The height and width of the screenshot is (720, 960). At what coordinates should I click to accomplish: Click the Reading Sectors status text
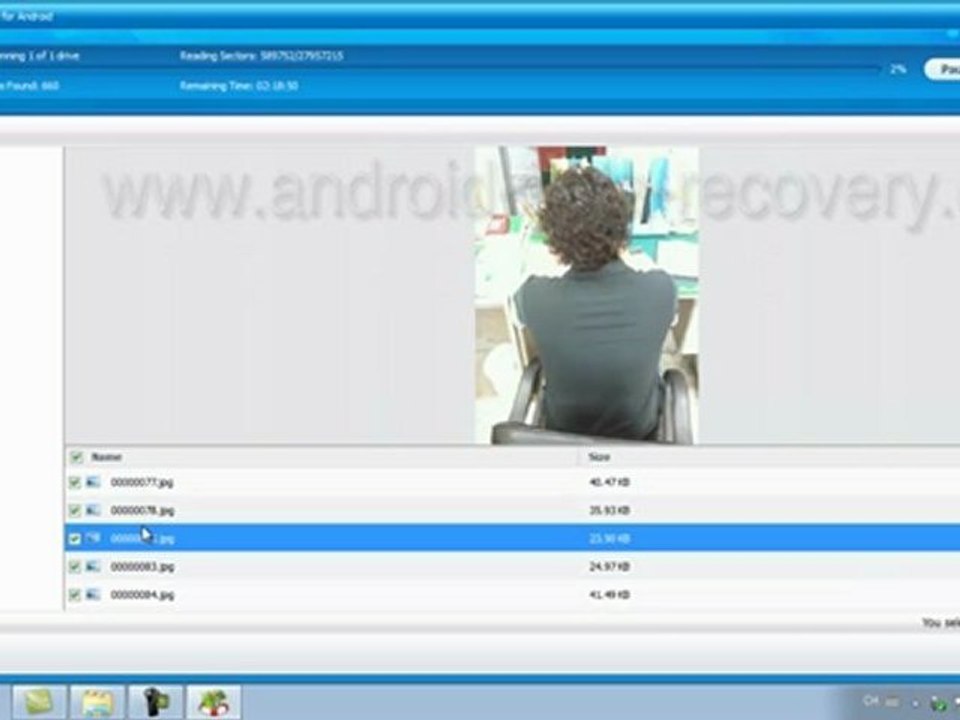(x=261, y=56)
